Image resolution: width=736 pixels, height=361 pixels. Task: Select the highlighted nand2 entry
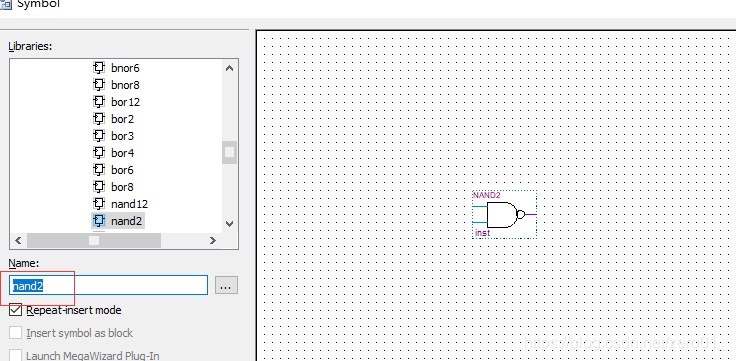[126, 221]
